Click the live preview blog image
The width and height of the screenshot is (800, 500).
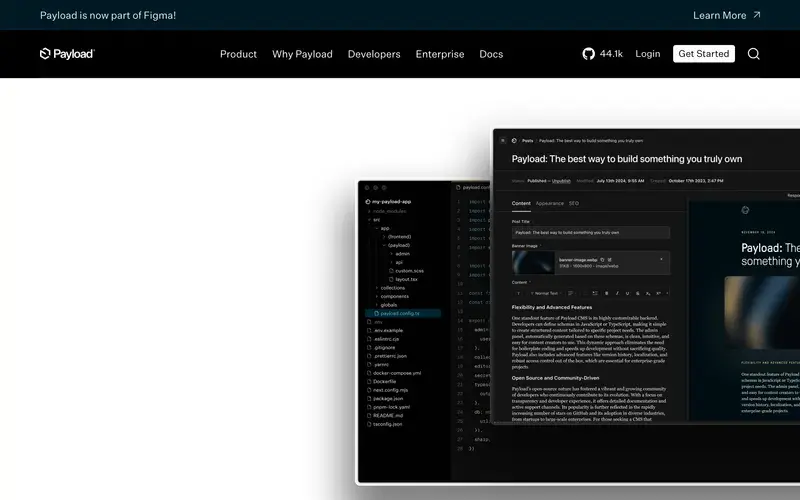[x=762, y=313]
